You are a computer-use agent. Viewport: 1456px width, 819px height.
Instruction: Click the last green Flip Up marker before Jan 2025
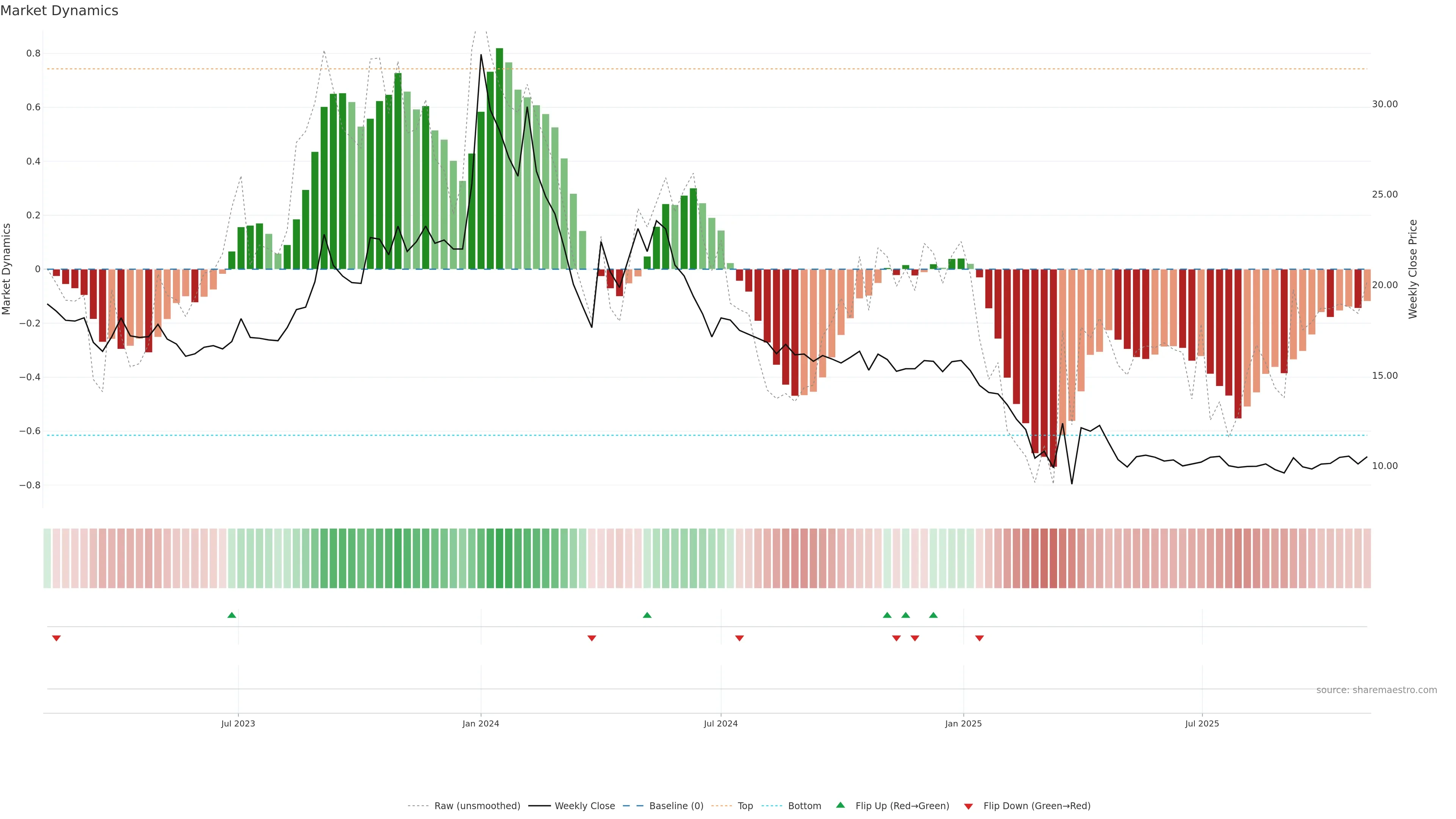click(x=933, y=615)
